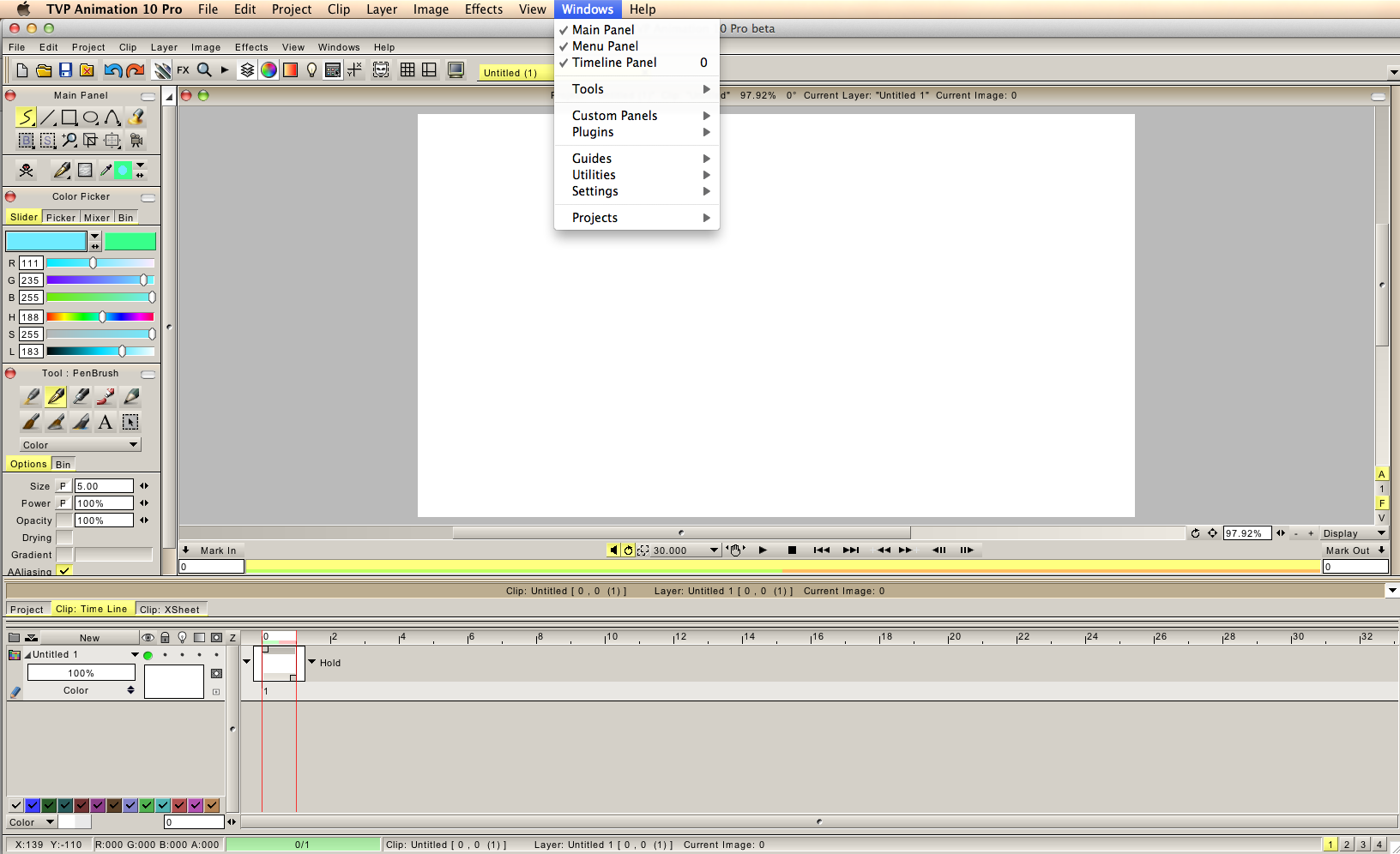Choose the oil paint tube brush

coord(106,396)
